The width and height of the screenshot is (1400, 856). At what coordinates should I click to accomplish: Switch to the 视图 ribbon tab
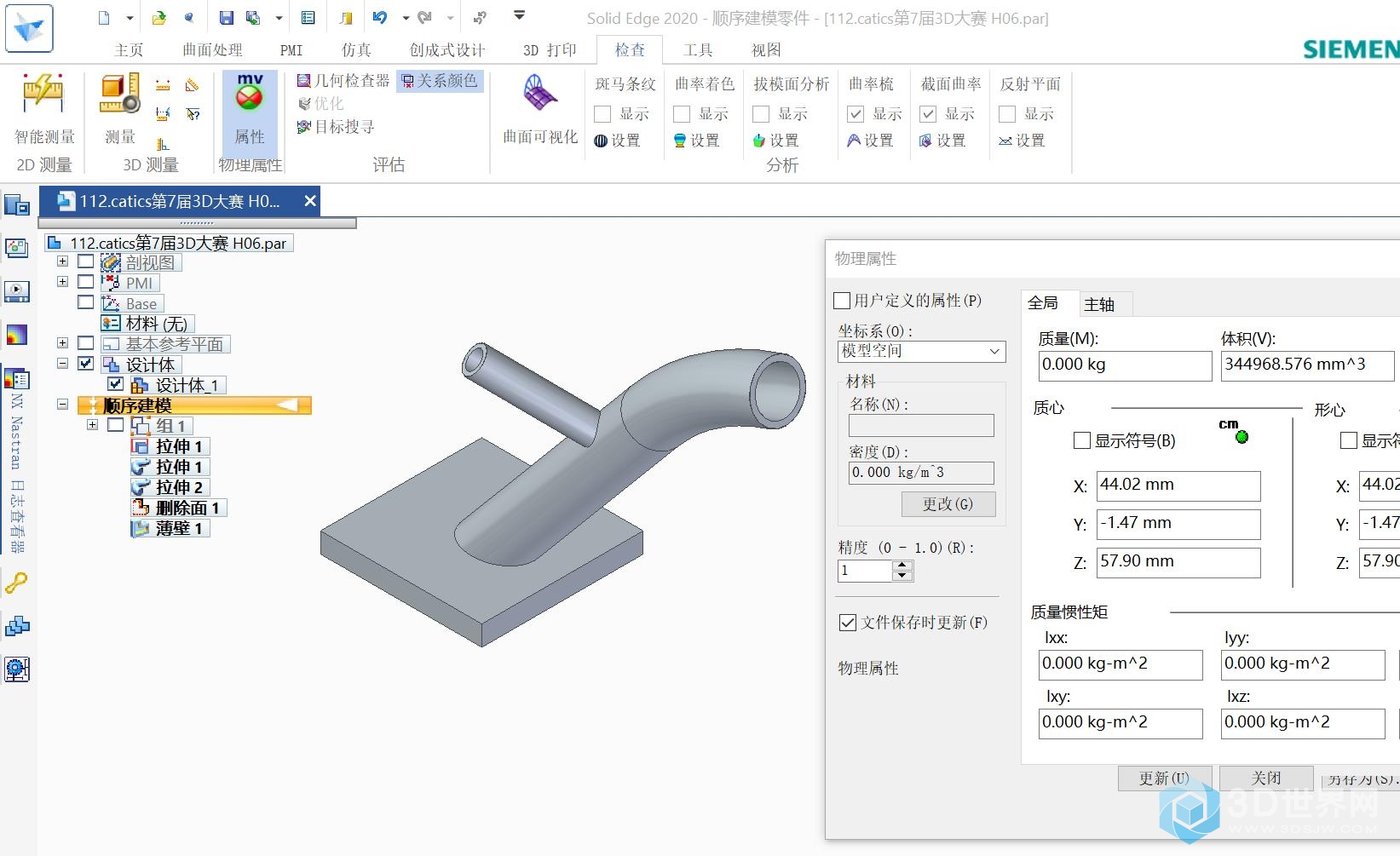pyautogui.click(x=766, y=50)
